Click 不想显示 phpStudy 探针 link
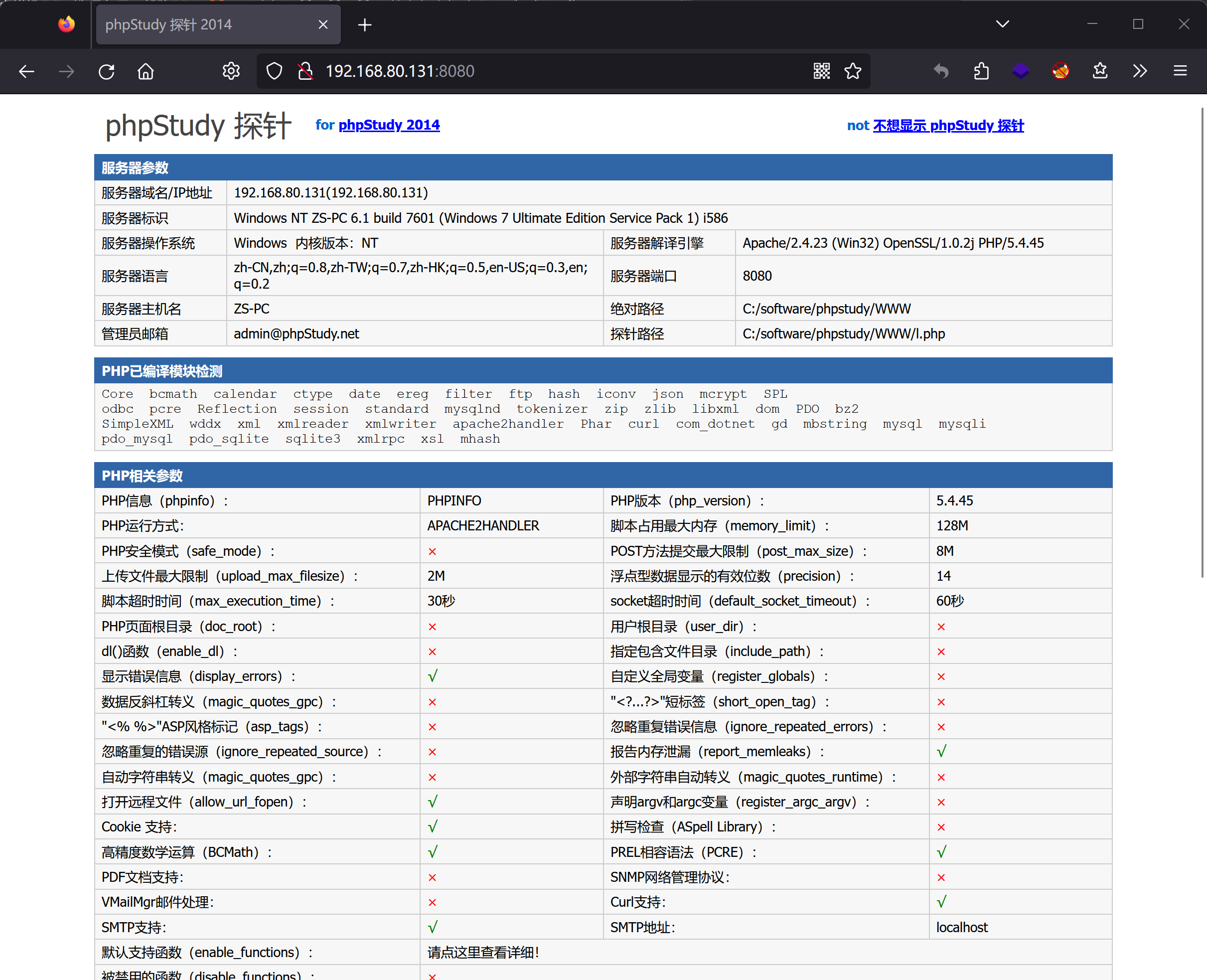This screenshot has width=1207, height=980. [948, 125]
